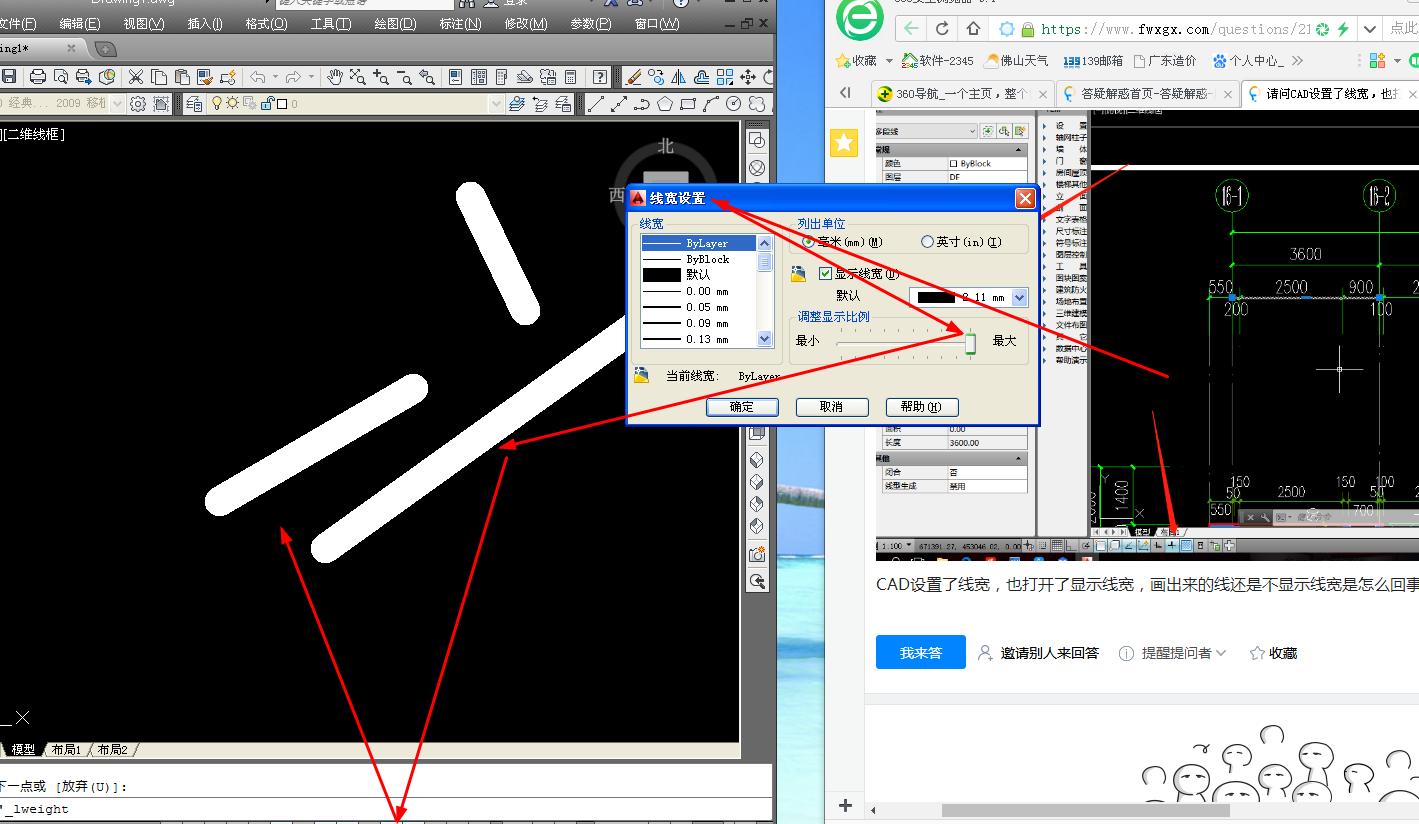Open the 修改(M) menu
This screenshot has height=824, width=1419.
pos(526,24)
